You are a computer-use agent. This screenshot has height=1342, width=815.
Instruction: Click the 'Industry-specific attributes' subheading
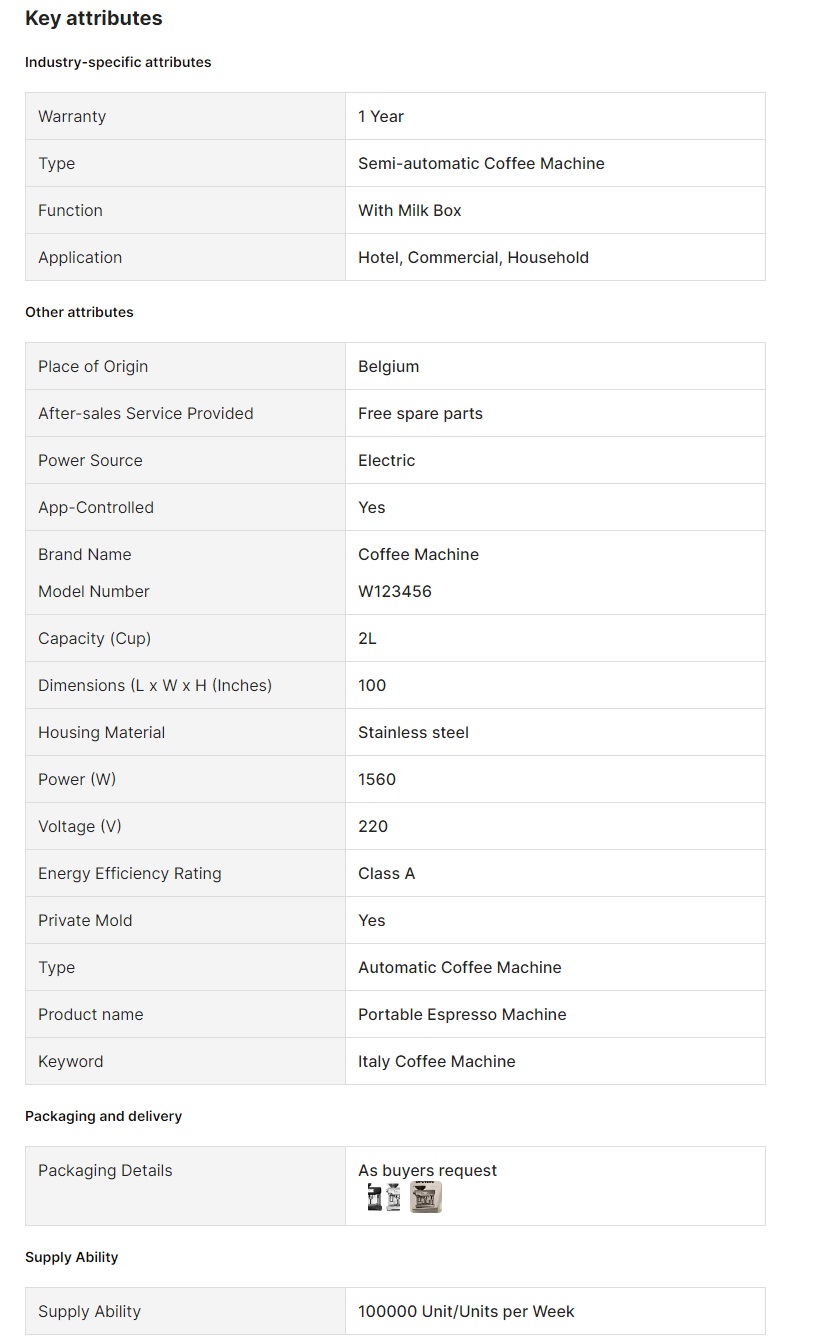point(118,62)
